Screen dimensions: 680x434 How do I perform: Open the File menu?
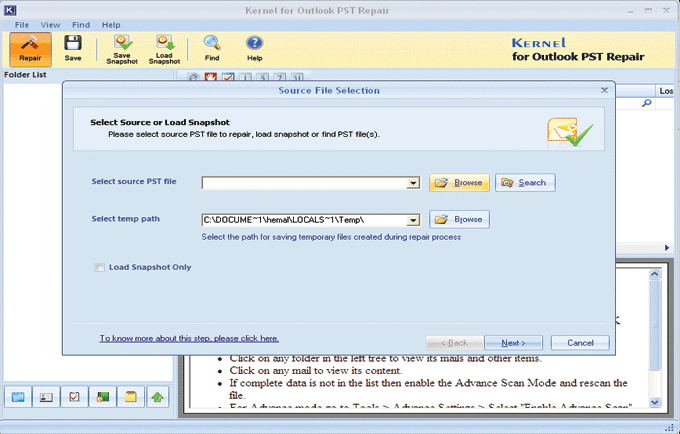click(22, 24)
